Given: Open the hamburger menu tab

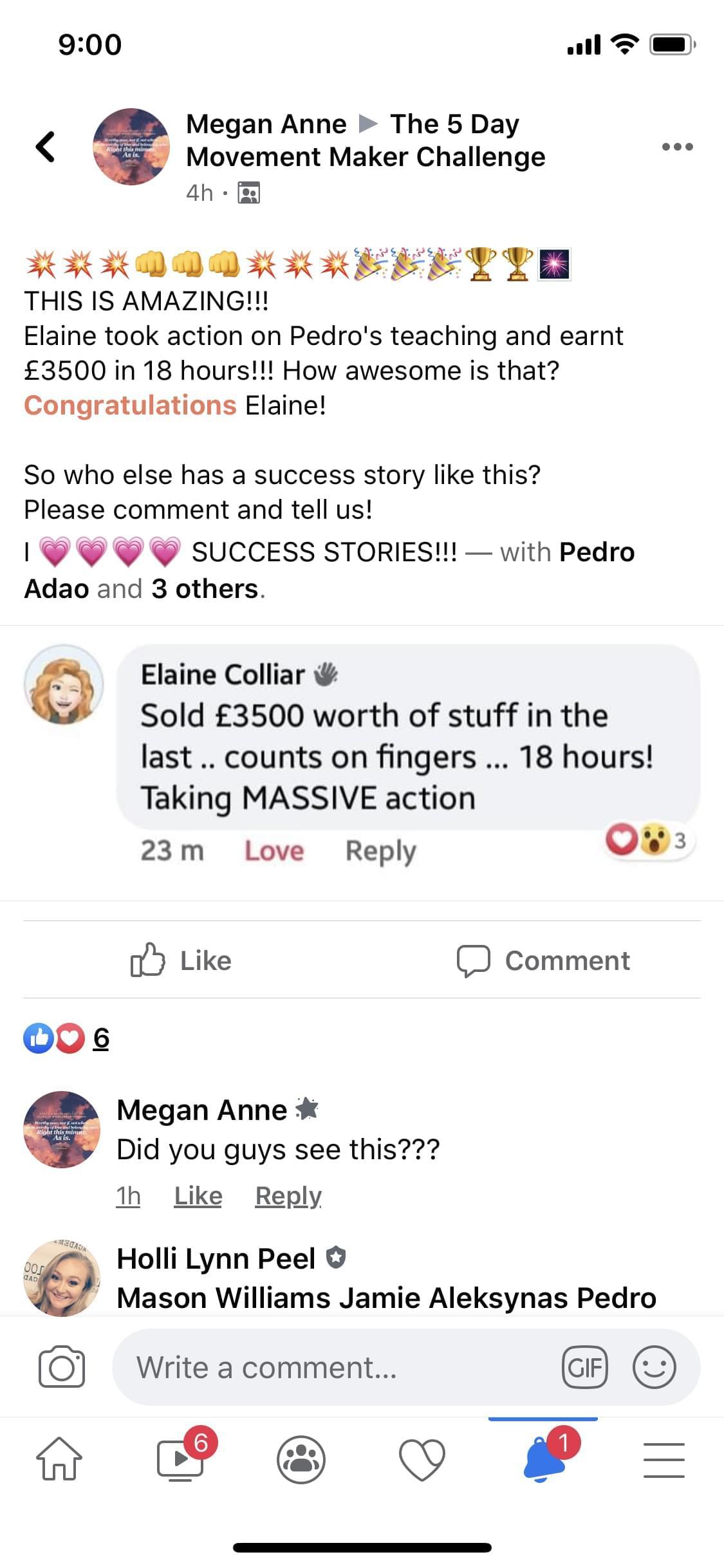Looking at the screenshot, I should click(x=664, y=1459).
